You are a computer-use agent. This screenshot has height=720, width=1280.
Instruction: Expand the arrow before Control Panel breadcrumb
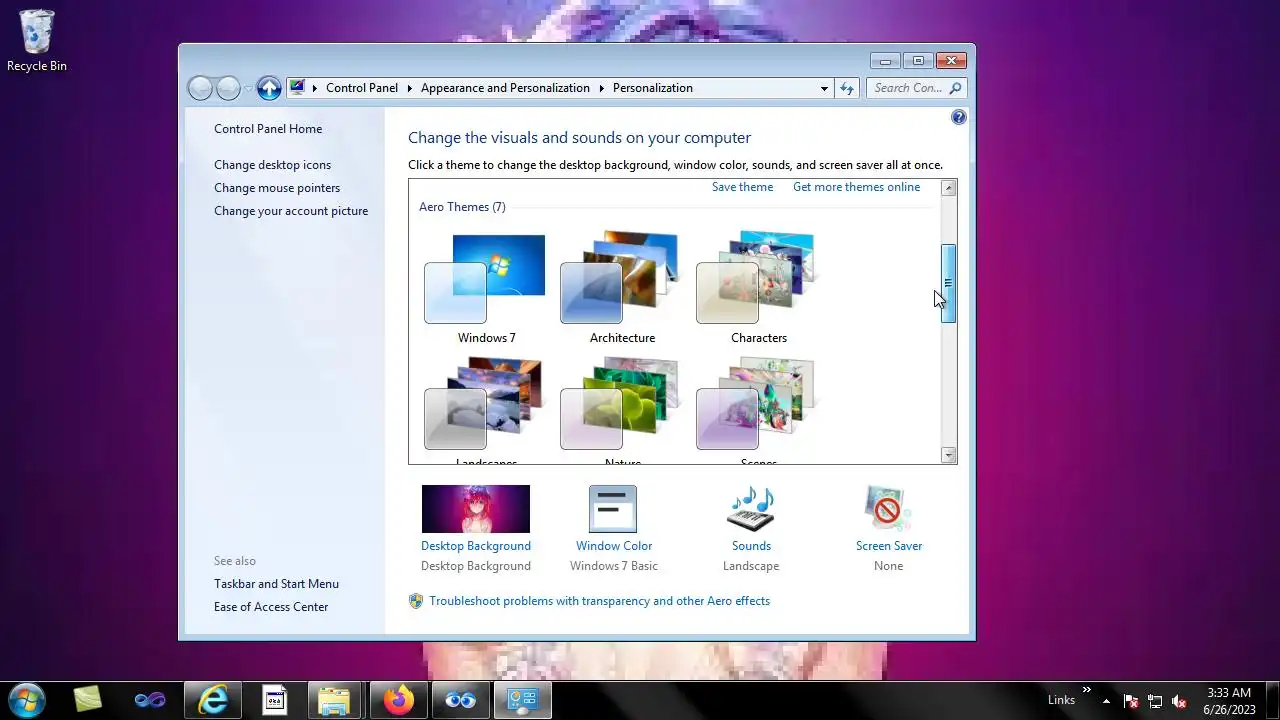(315, 88)
